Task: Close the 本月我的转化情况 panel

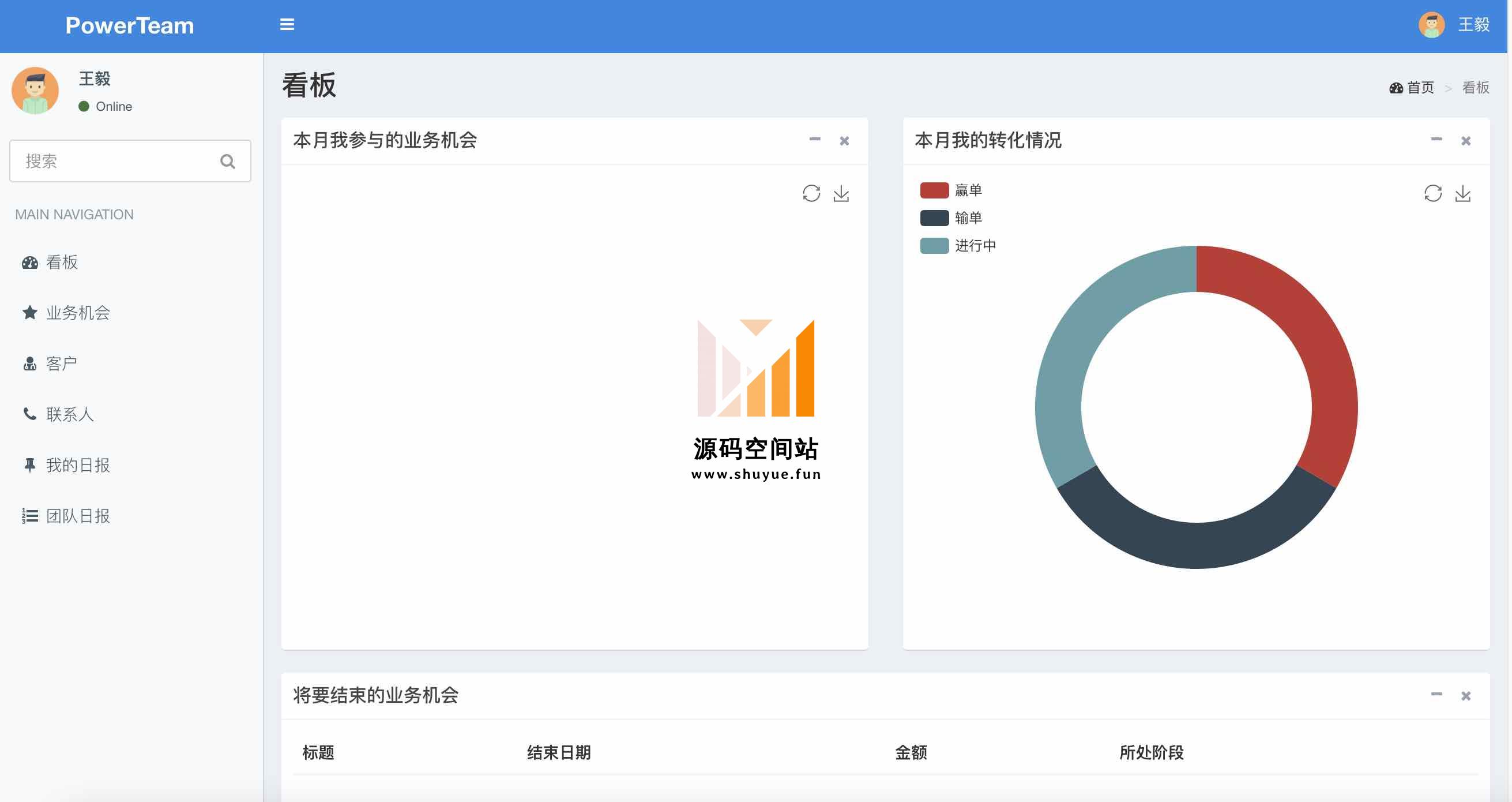Action: point(1466,141)
